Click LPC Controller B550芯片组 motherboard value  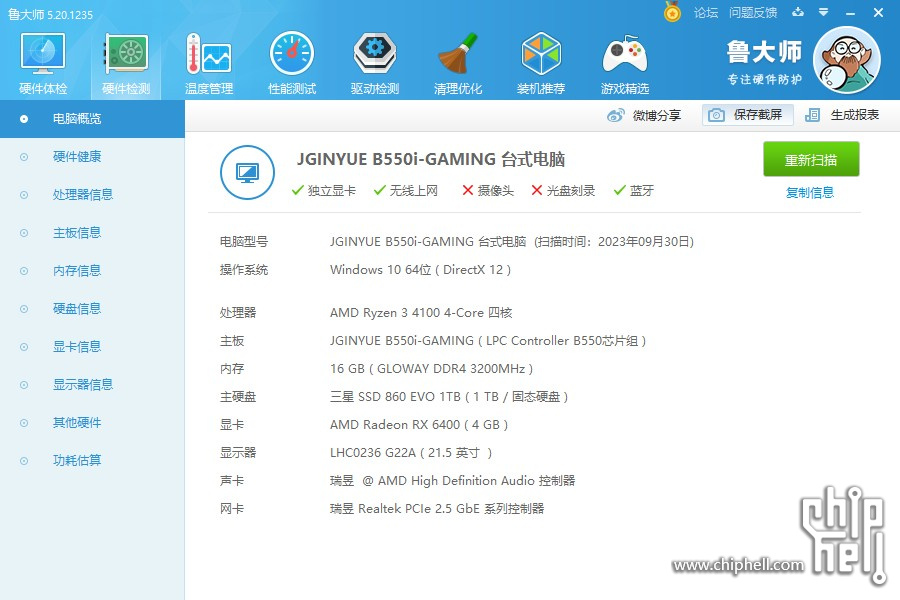tap(488, 341)
